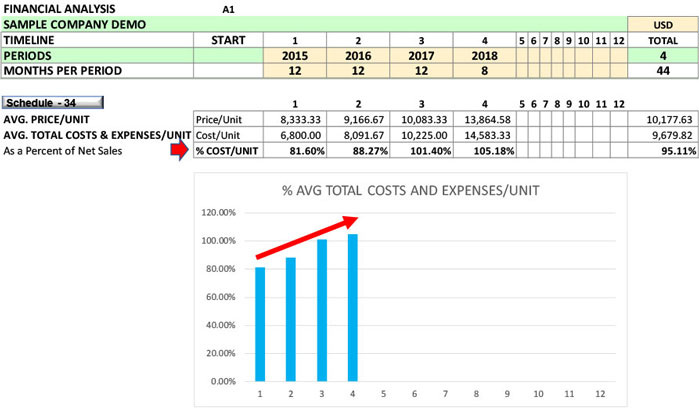The image size is (699, 409).
Task: Select cost cell 10,225.00
Action: 421,135
